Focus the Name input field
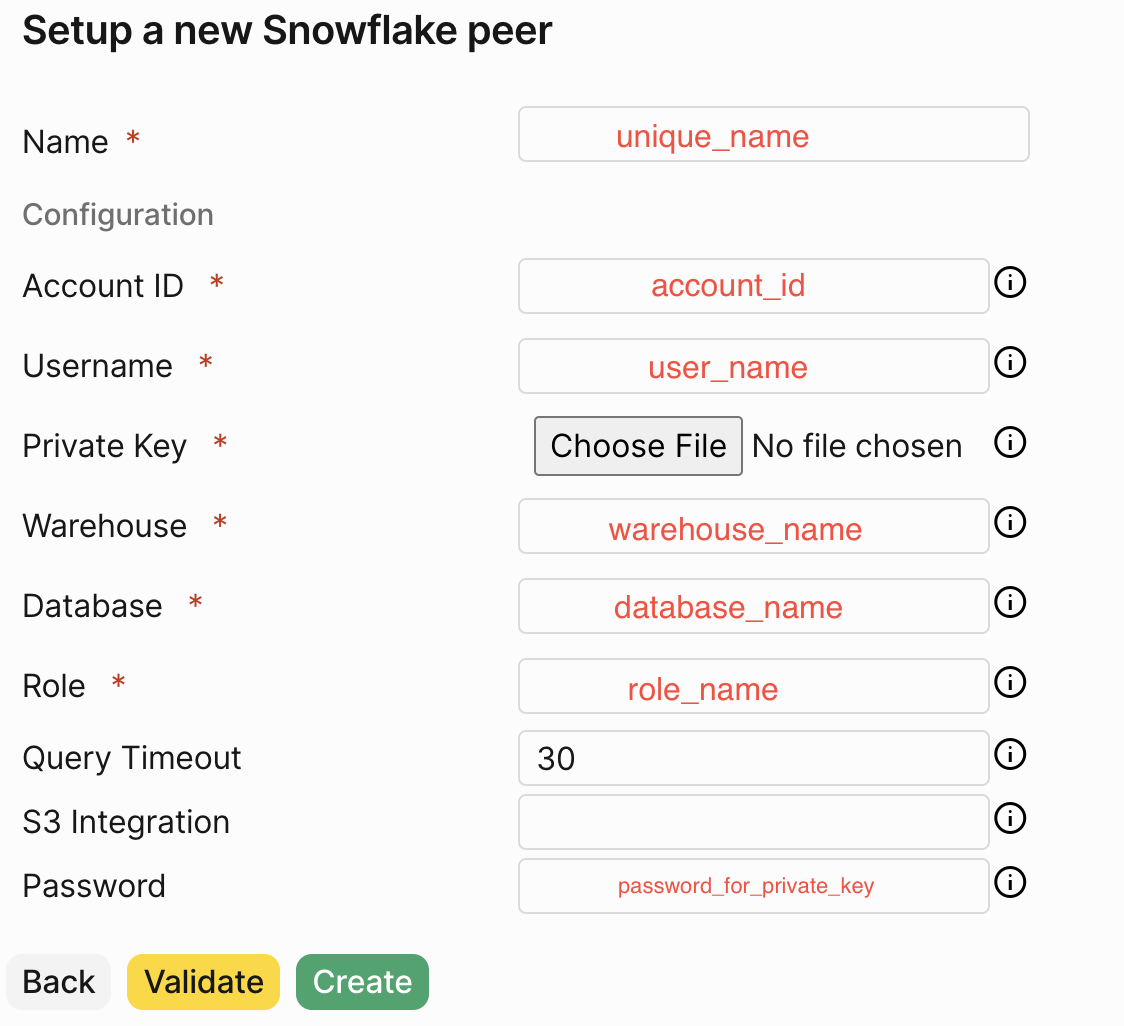The image size is (1124, 1026). click(x=773, y=134)
